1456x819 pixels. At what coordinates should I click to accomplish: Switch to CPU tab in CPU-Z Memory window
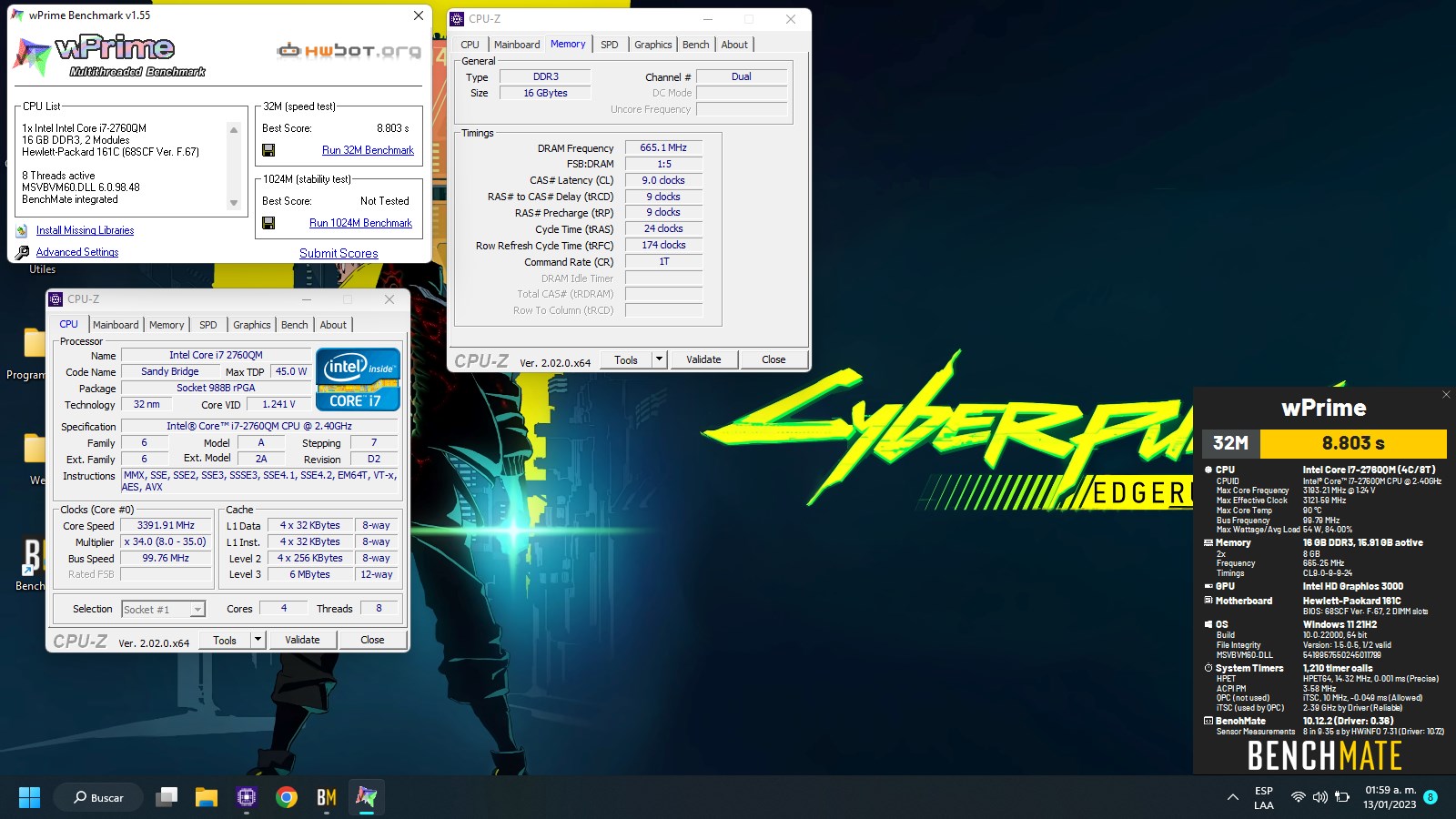pyautogui.click(x=470, y=45)
